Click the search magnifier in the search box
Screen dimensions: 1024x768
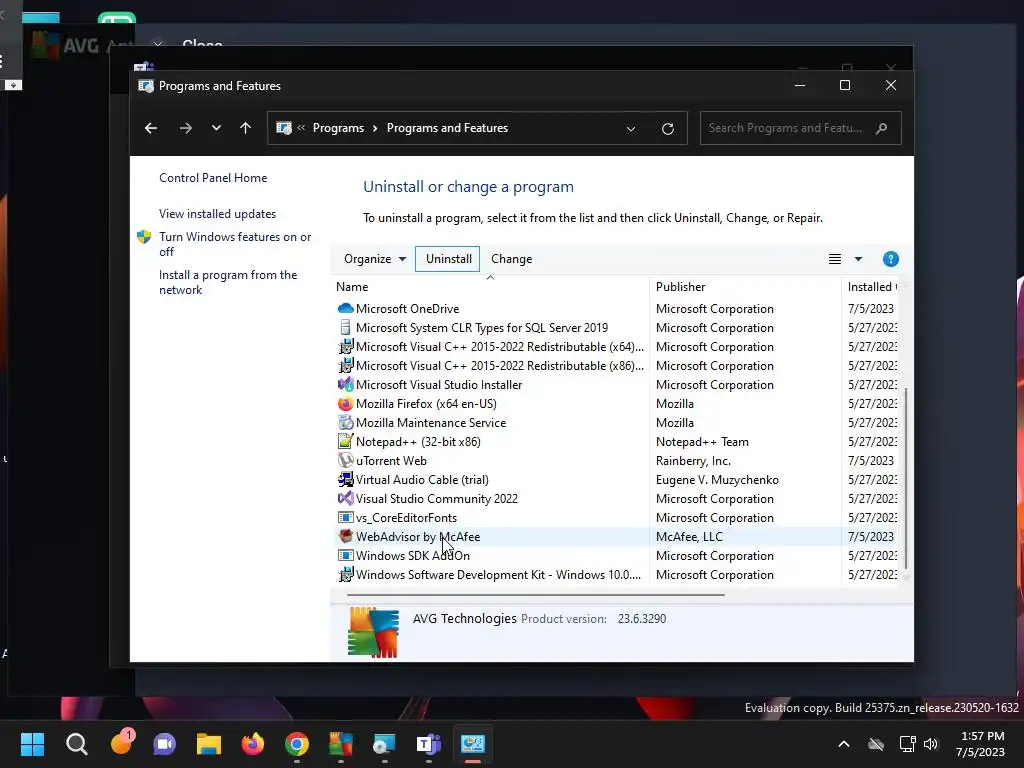(882, 128)
